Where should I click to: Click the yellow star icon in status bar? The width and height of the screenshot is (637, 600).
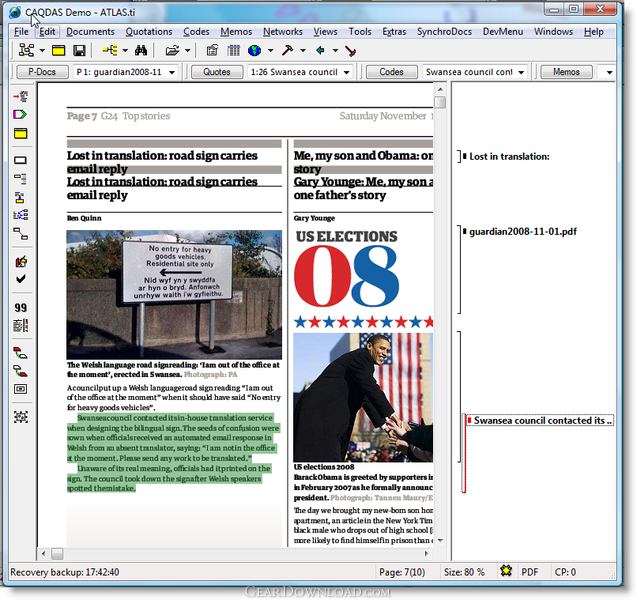point(506,571)
